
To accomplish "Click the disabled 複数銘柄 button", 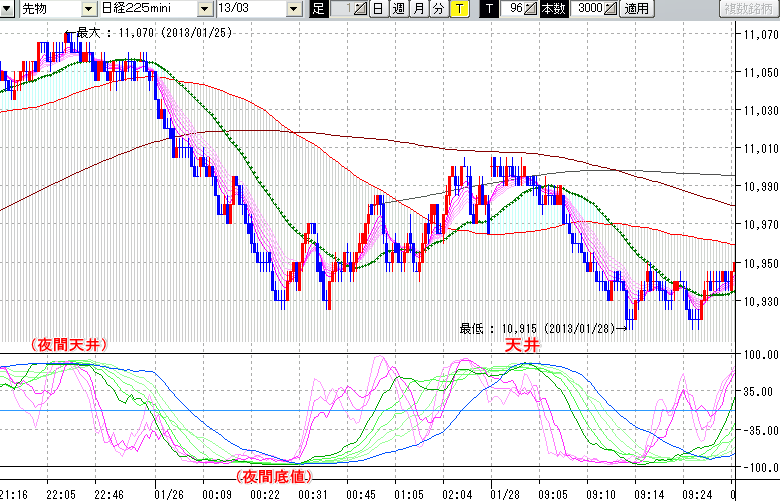I will tap(748, 9).
